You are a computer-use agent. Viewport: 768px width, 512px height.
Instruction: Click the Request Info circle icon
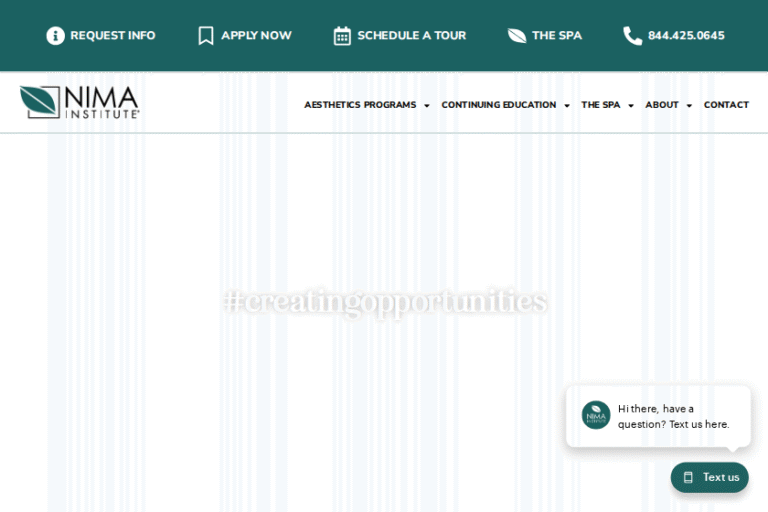click(x=55, y=36)
